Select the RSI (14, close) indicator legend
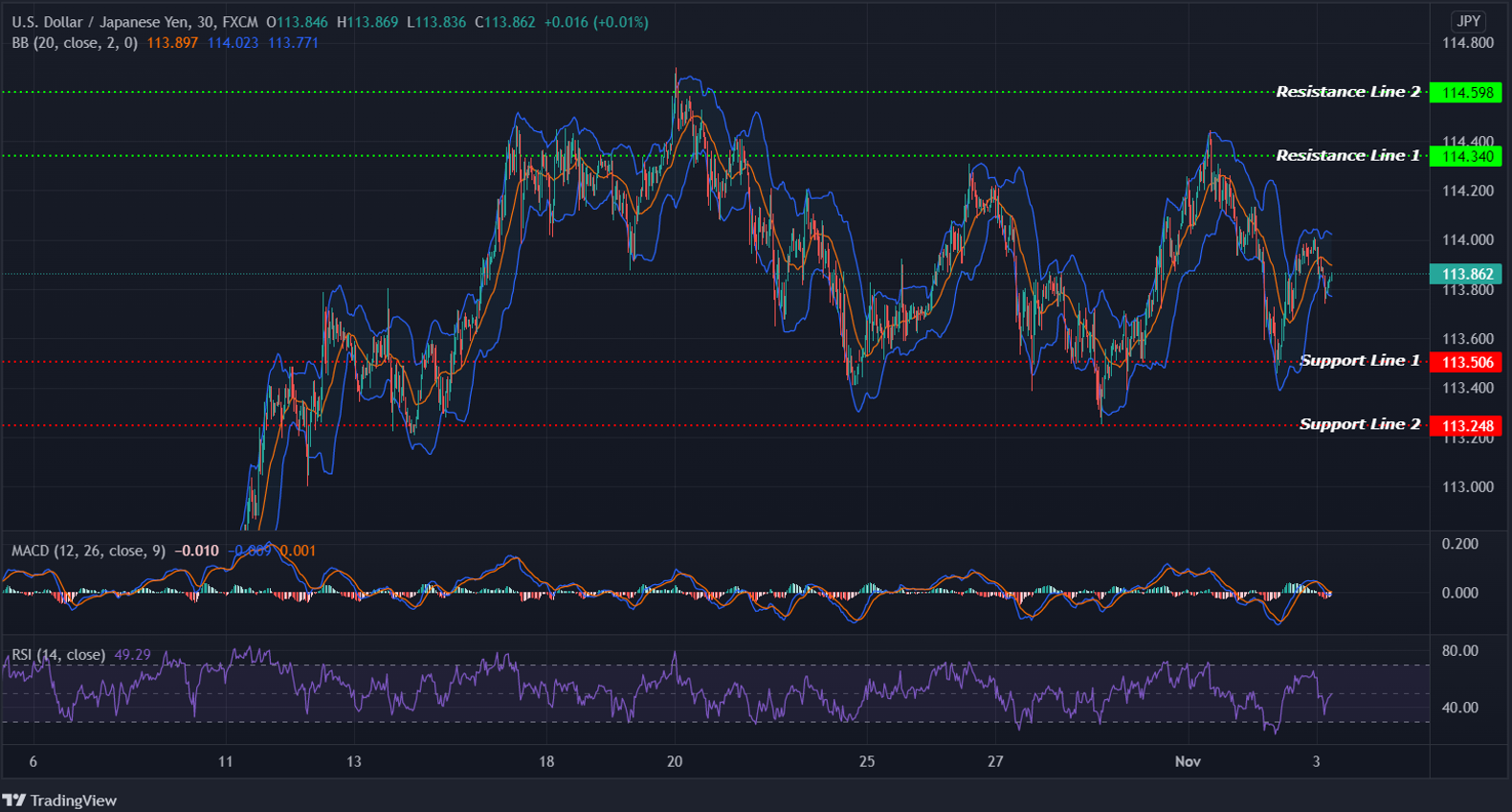The image size is (1512, 812). click(x=58, y=655)
